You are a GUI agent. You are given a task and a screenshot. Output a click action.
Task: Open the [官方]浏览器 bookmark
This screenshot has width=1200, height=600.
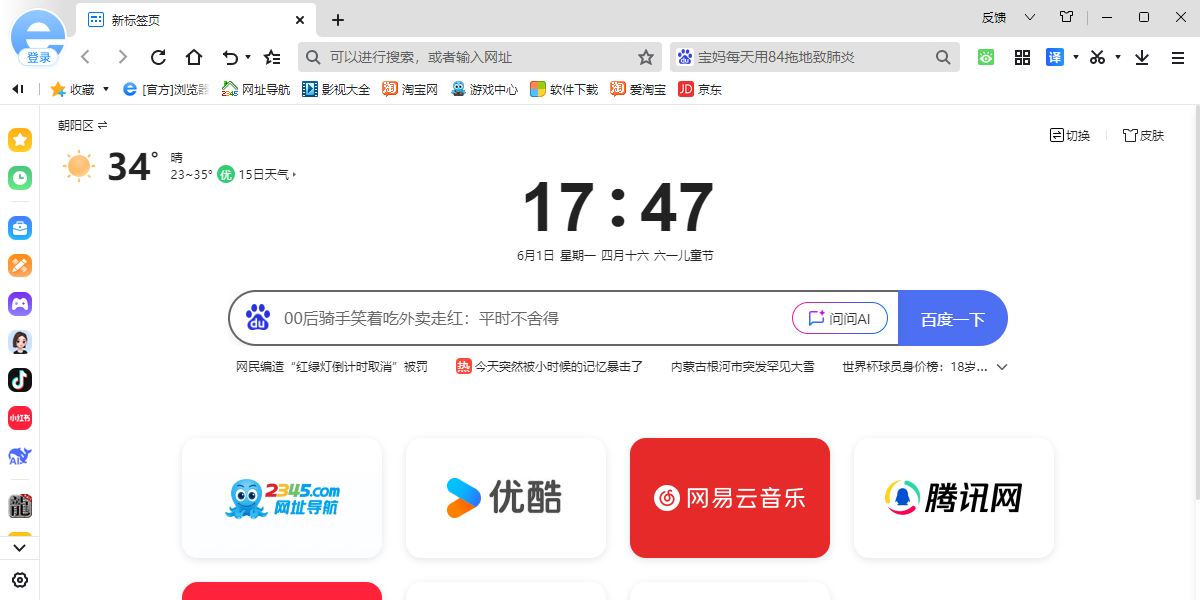coord(166,89)
